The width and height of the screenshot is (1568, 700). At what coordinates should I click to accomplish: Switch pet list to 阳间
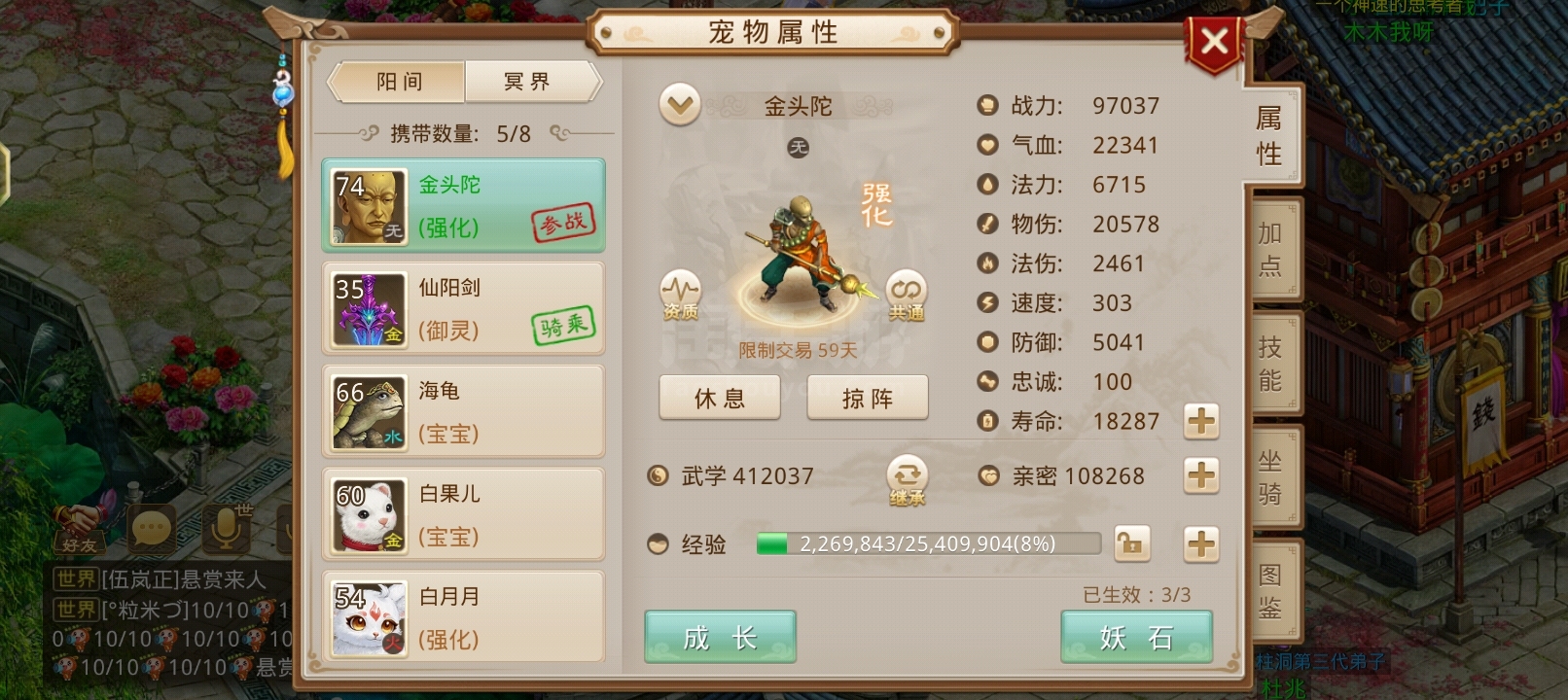tap(398, 82)
